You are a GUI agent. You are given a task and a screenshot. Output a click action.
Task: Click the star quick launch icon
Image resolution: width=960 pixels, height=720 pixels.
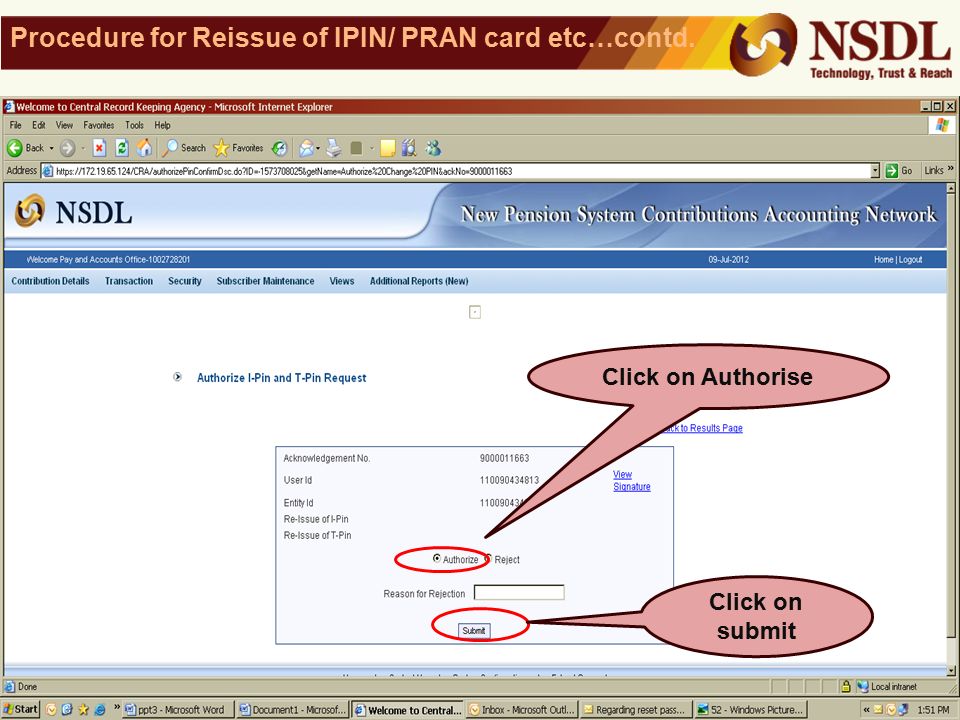(x=83, y=710)
